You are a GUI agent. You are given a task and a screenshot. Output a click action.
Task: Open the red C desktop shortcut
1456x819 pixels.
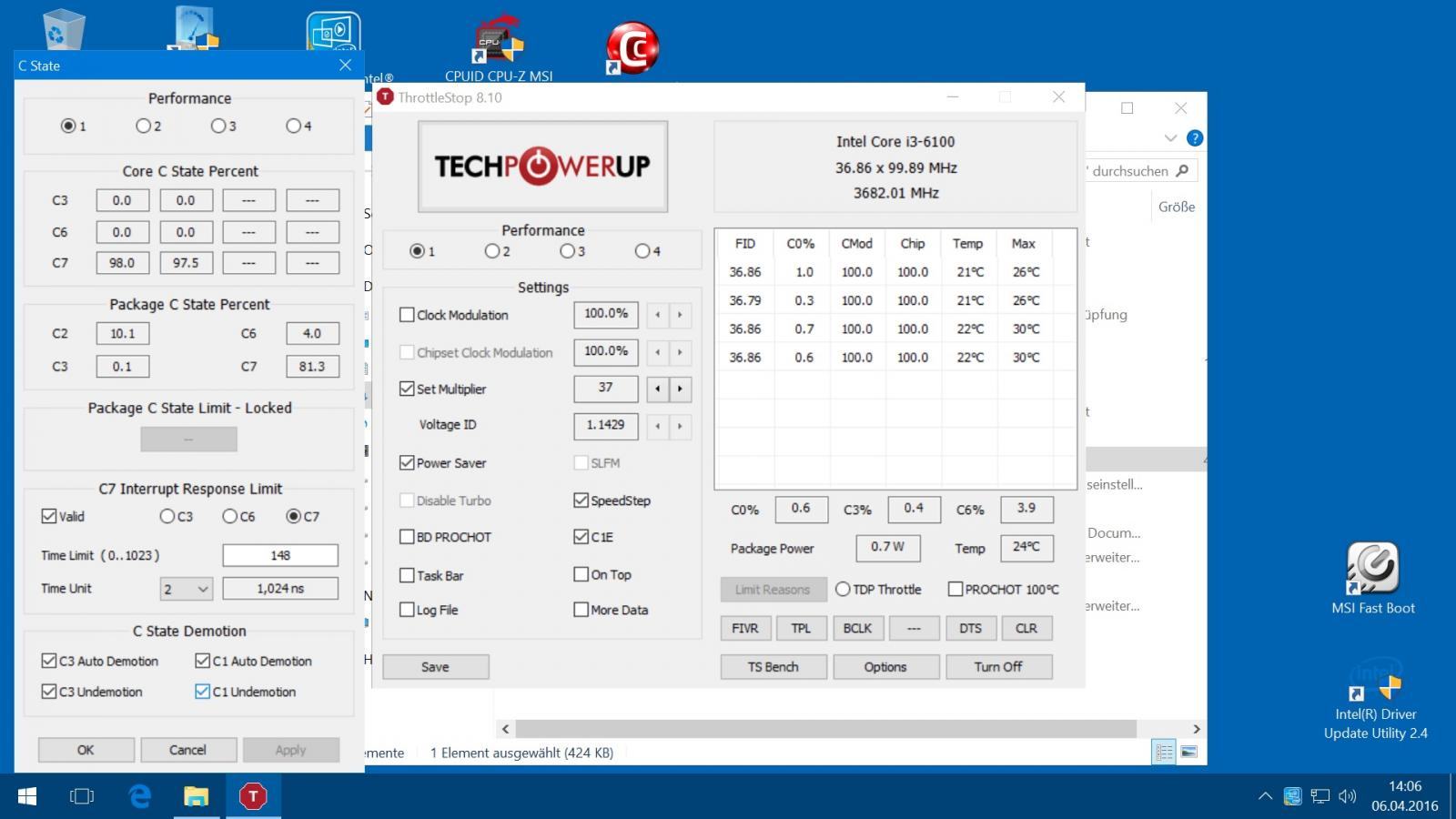click(632, 49)
